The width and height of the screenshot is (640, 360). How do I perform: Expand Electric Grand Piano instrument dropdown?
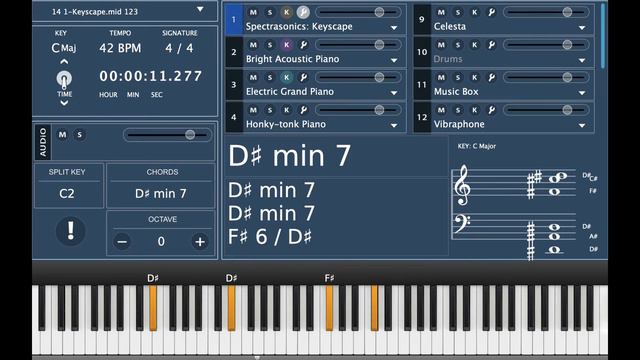394,93
